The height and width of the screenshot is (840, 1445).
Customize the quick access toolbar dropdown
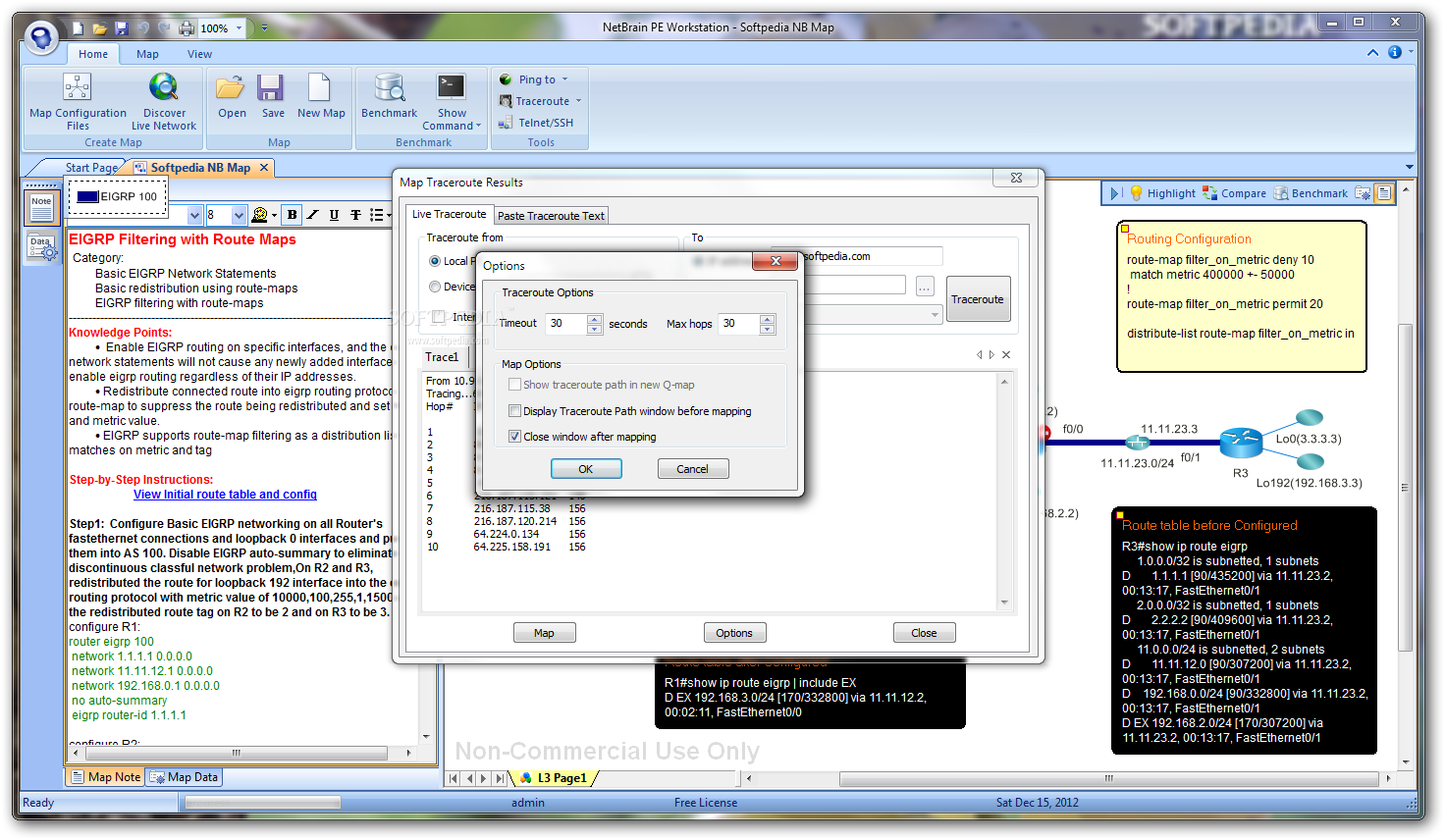click(x=264, y=28)
